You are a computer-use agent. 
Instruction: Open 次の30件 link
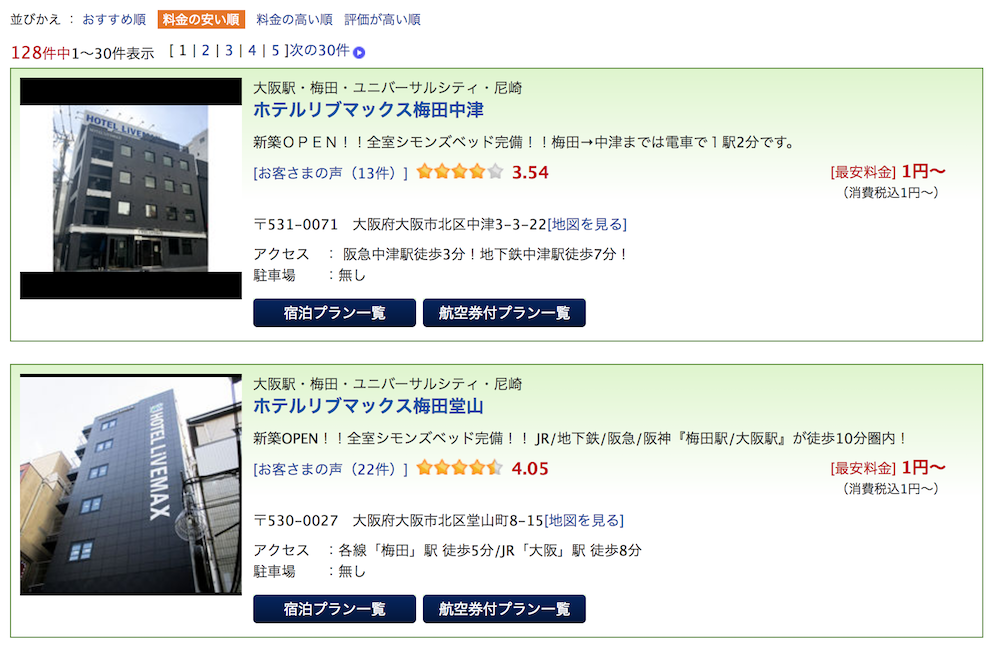[x=320, y=50]
